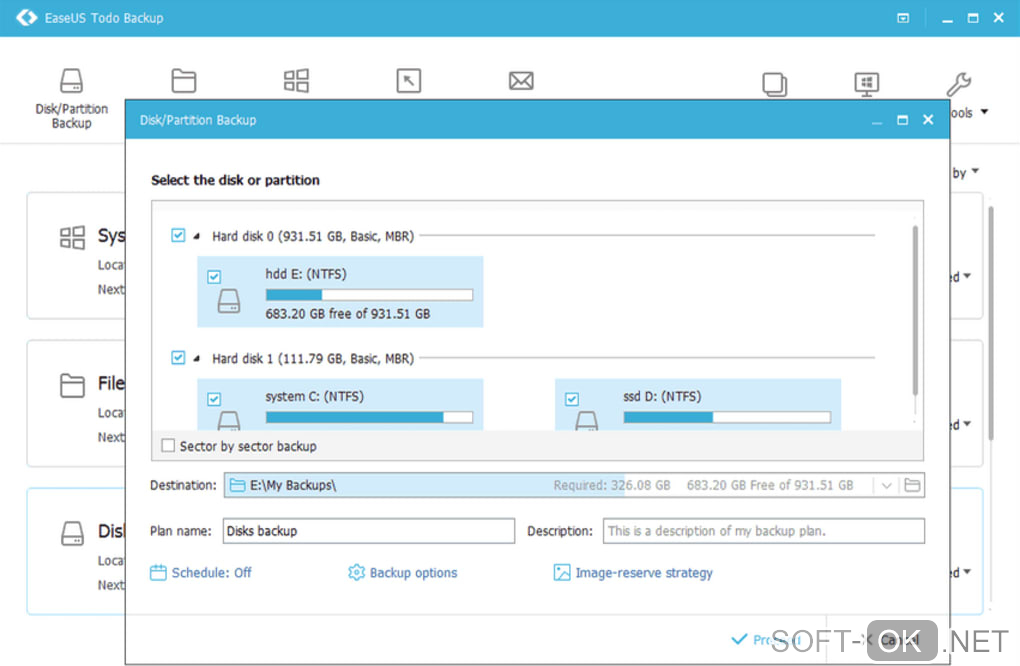This screenshot has width=1020, height=666.
Task: Click ssd D: usage bar
Action: click(x=727, y=417)
